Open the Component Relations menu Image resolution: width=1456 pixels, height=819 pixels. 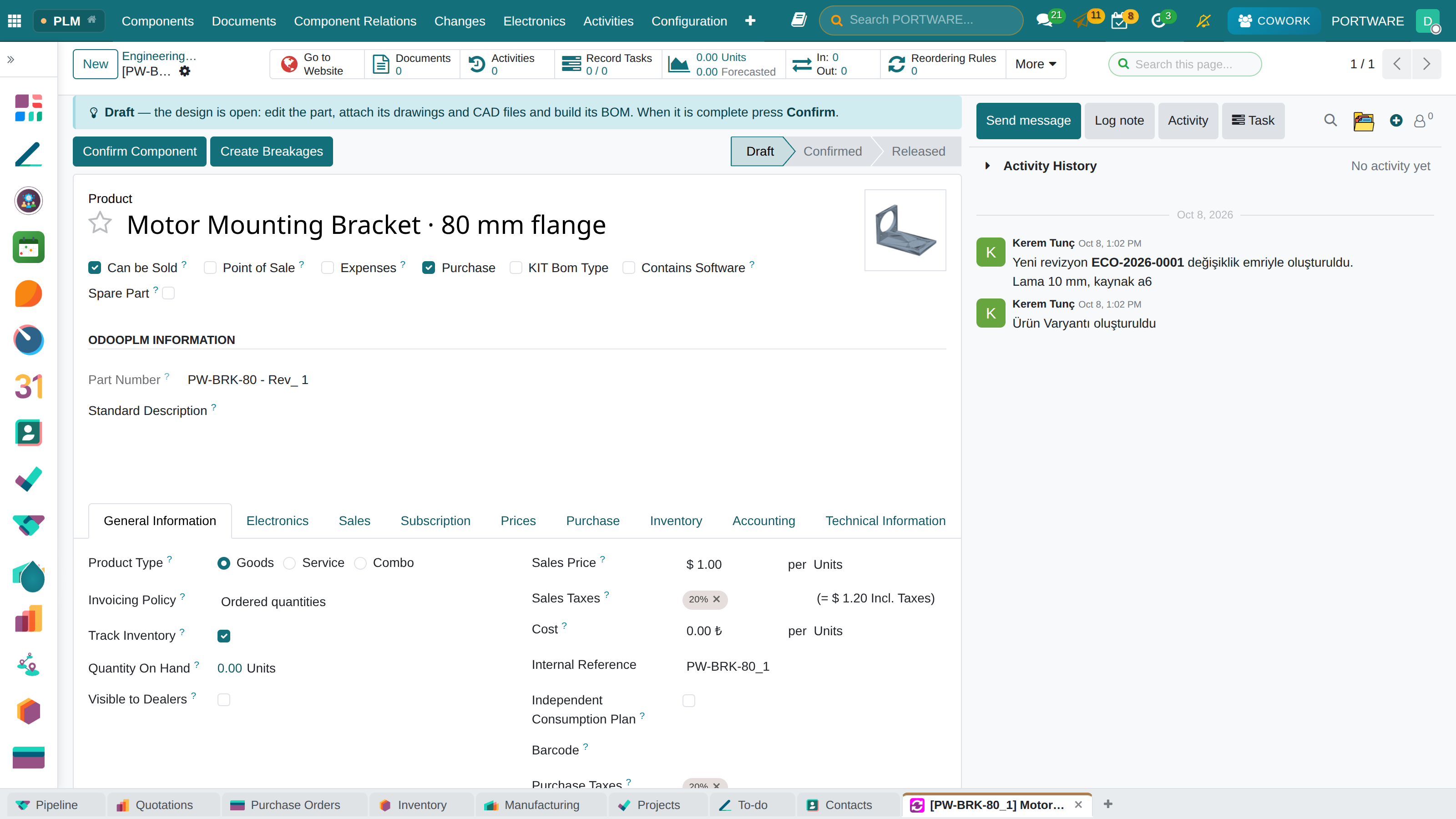pos(355,21)
